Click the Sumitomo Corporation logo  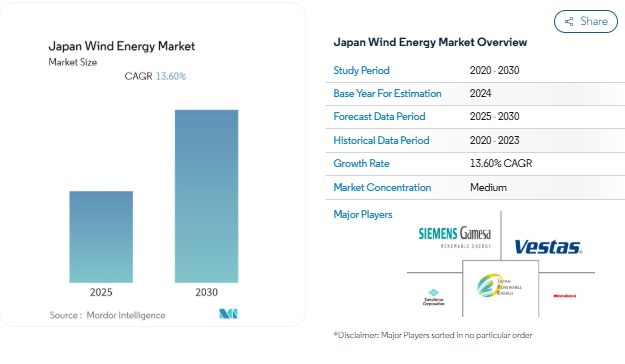point(434,297)
